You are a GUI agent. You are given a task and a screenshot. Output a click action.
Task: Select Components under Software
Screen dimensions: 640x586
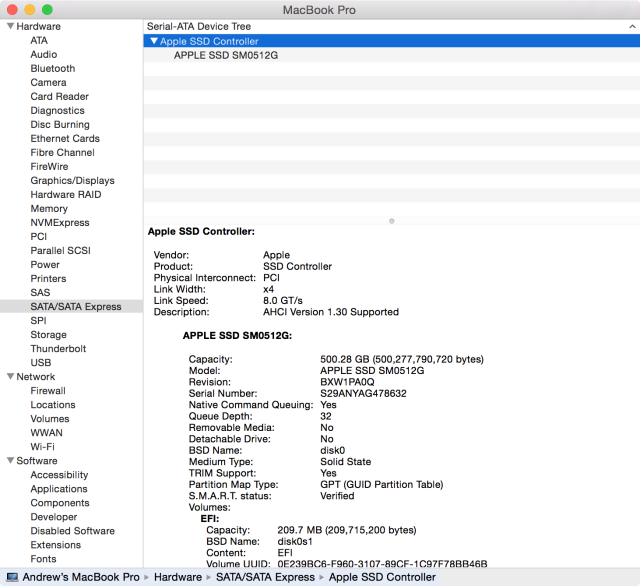click(60, 503)
